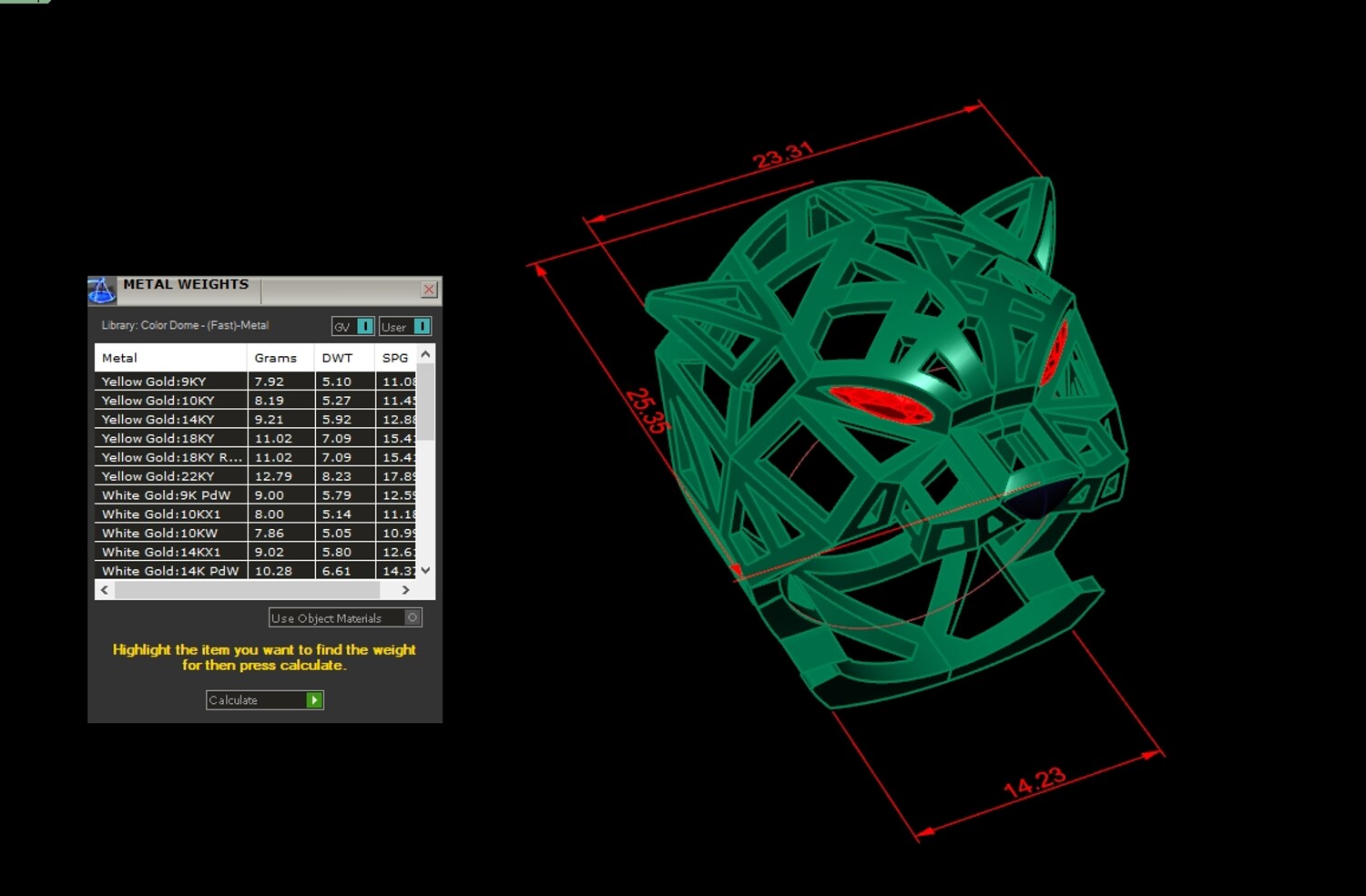The image size is (1366, 896).
Task: Click the 9.00 grams cell
Action: point(280,495)
